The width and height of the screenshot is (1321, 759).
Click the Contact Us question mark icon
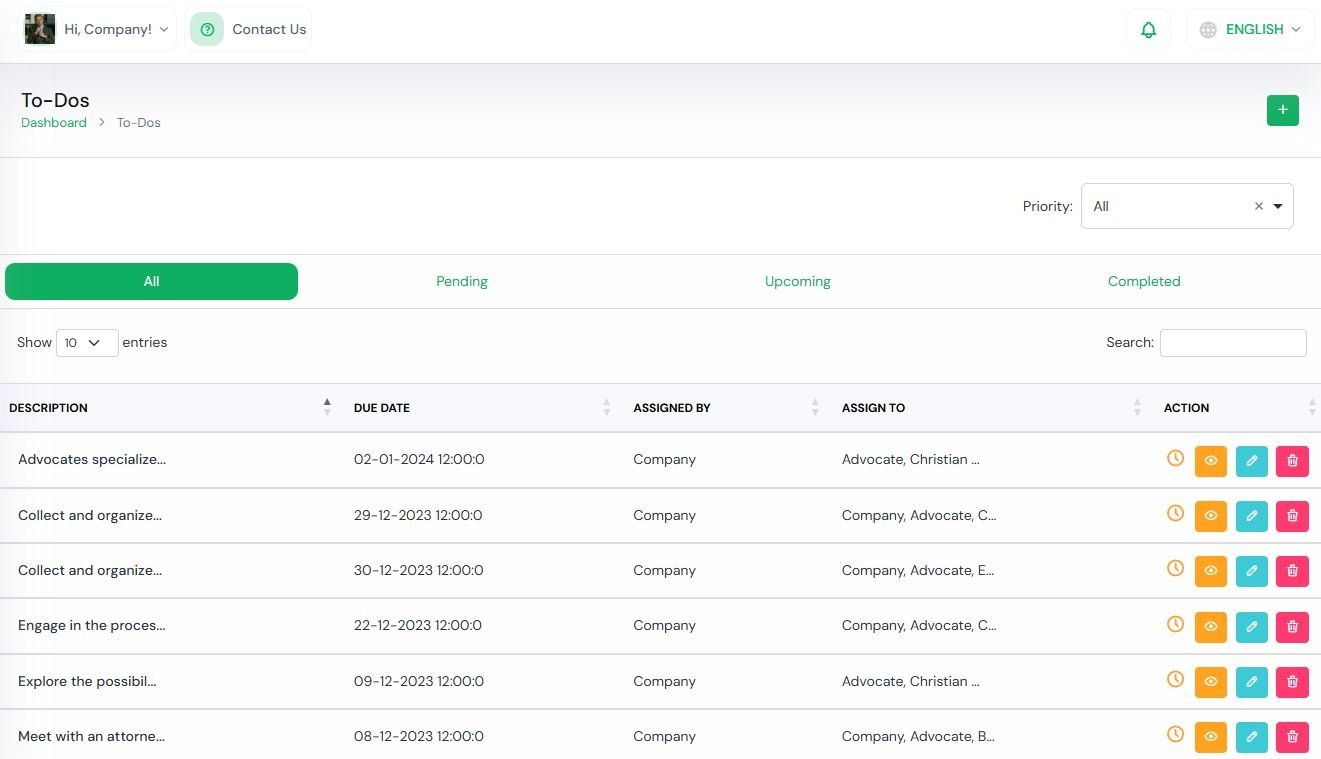(207, 30)
